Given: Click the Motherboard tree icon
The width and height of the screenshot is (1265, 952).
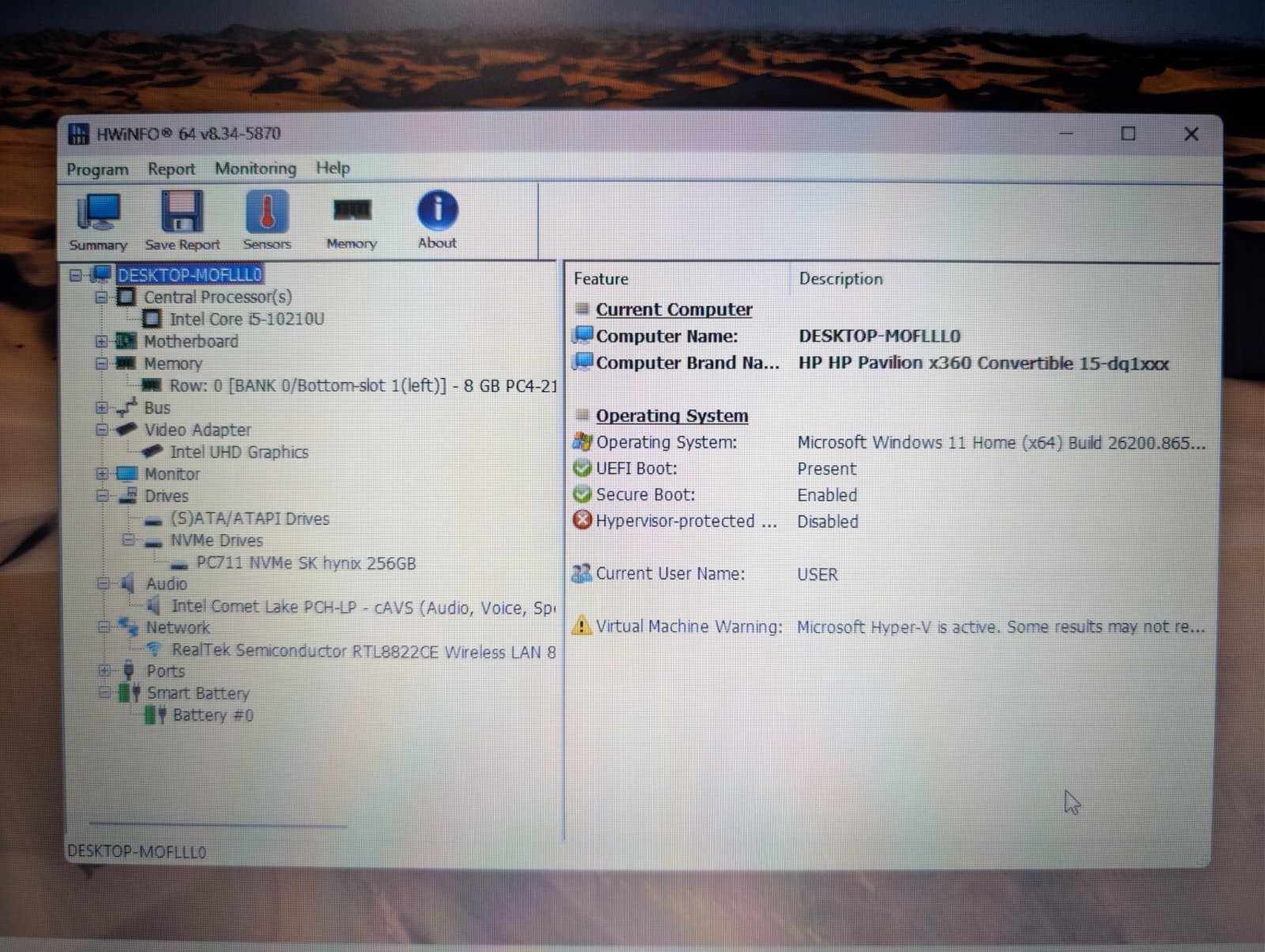Looking at the screenshot, I should [126, 341].
